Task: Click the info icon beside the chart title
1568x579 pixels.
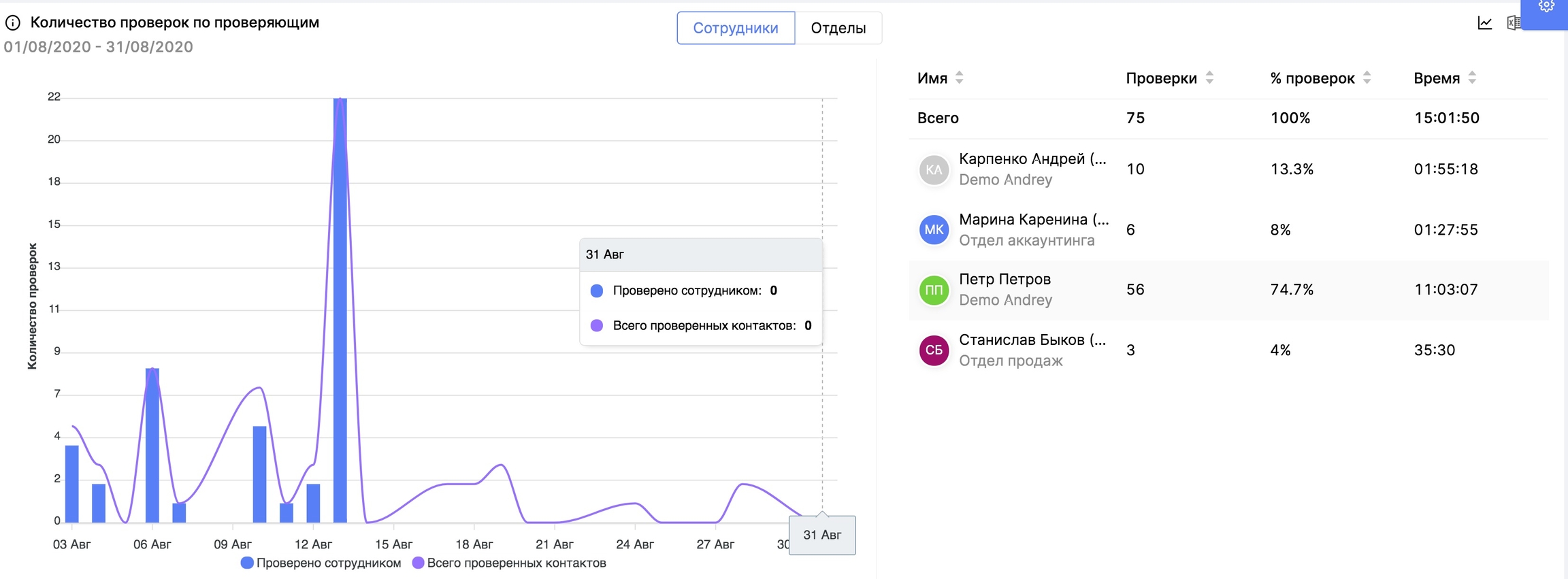Action: point(13,23)
